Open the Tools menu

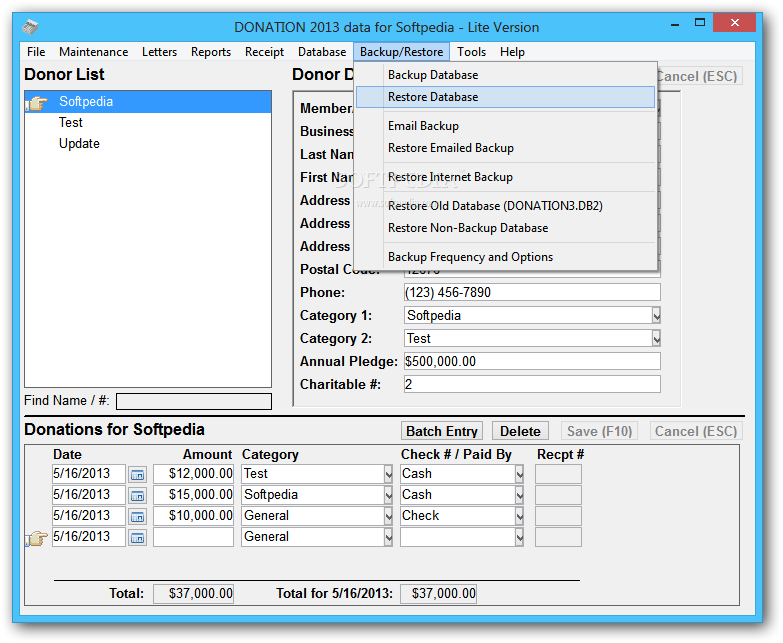471,52
